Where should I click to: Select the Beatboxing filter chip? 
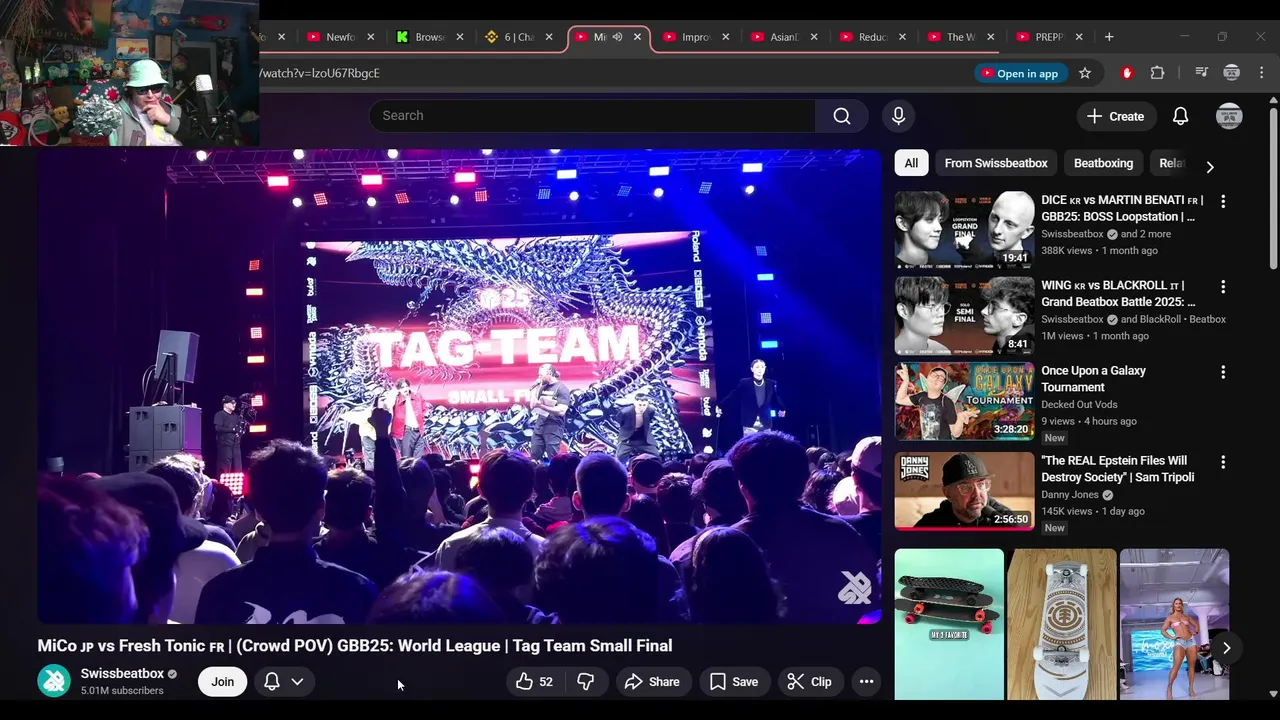click(x=1103, y=163)
